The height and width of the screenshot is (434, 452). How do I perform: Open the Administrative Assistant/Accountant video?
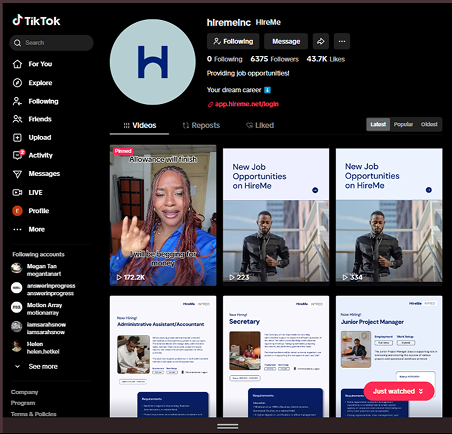pyautogui.click(x=163, y=356)
